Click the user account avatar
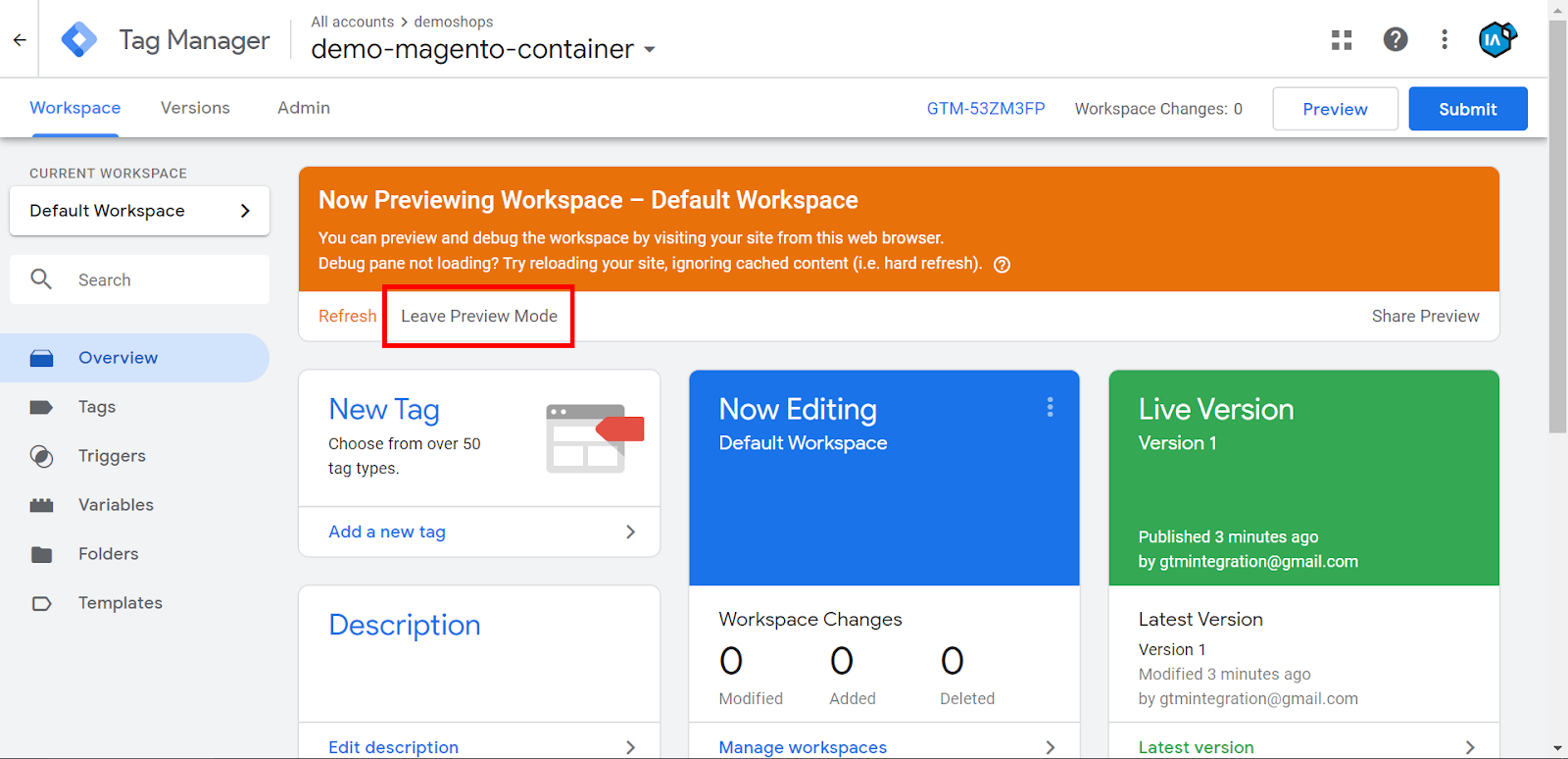This screenshot has height=759, width=1568. tap(1496, 39)
